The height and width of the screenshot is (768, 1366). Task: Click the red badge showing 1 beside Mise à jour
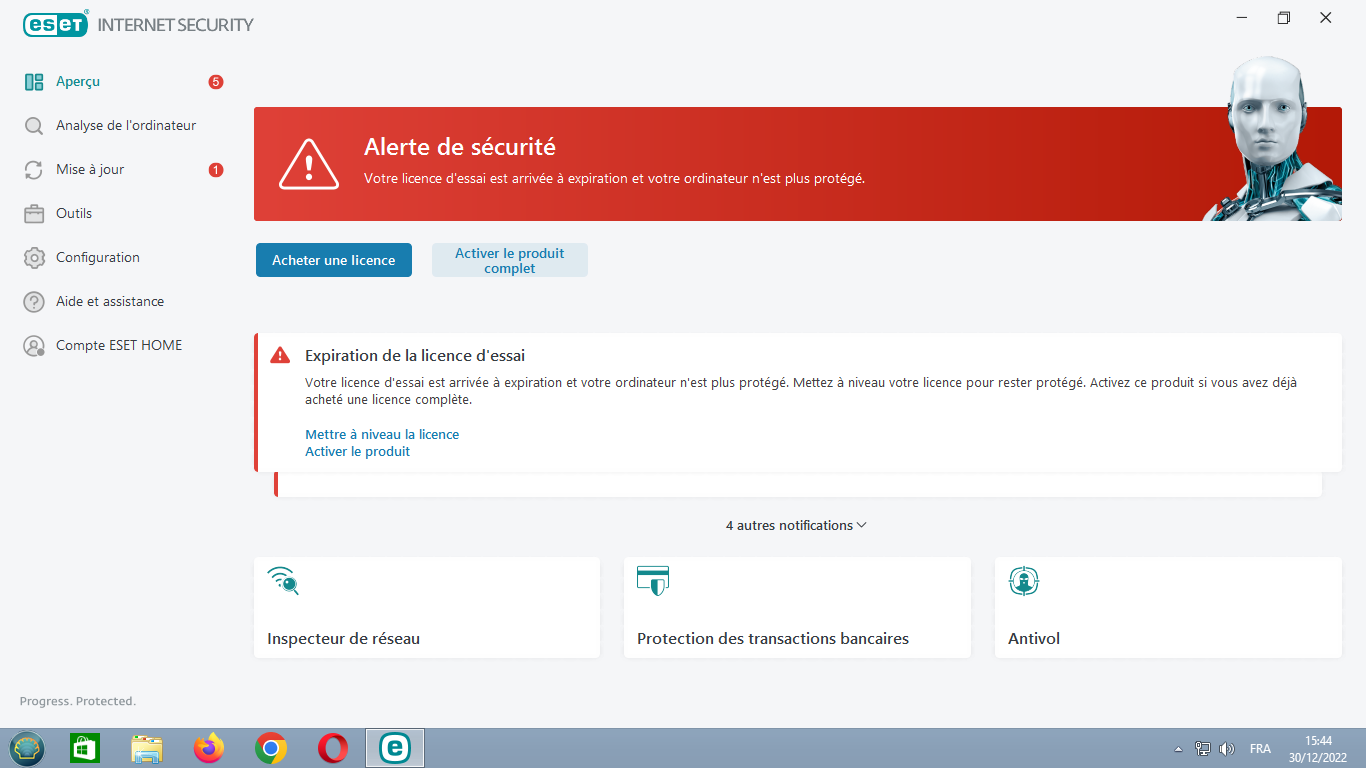tap(216, 170)
